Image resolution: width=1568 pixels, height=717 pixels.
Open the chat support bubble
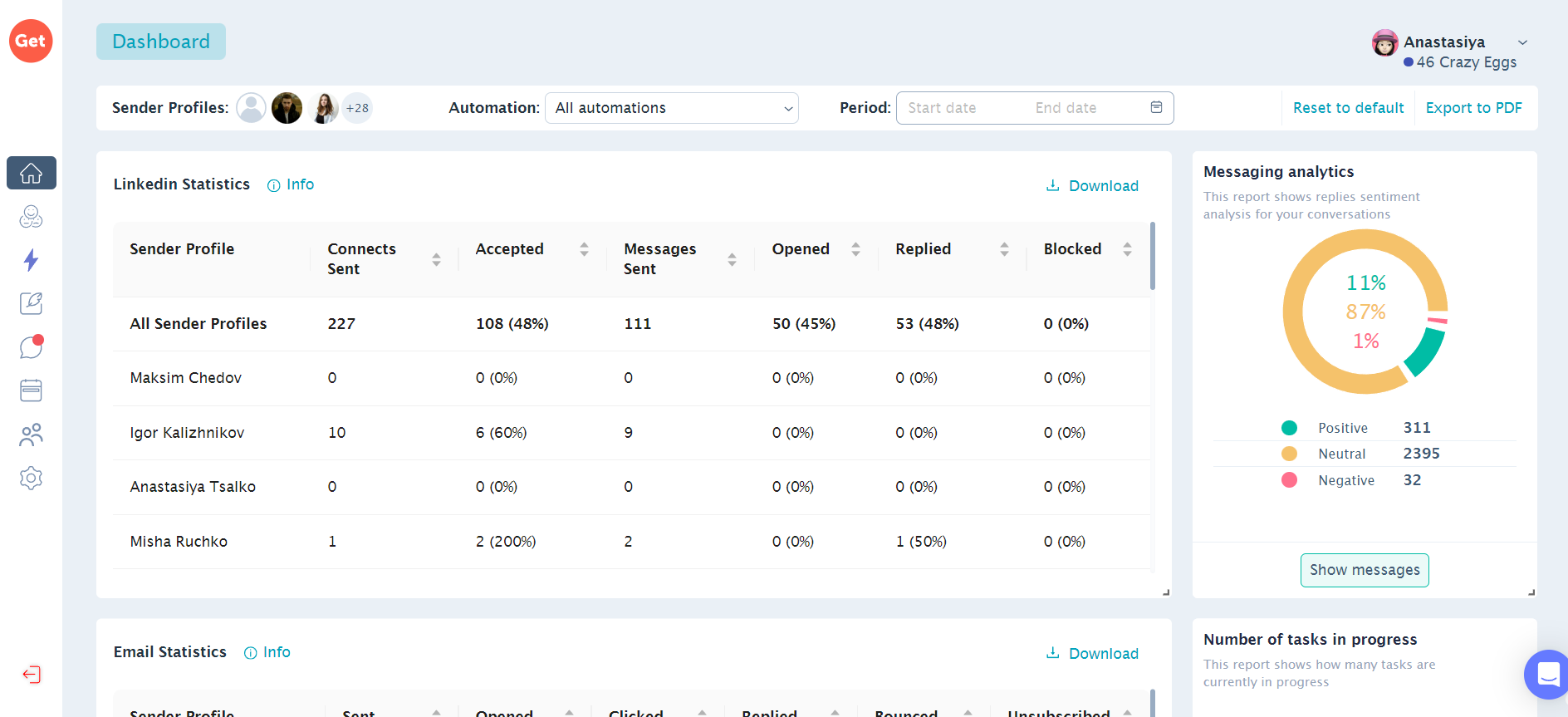click(x=1547, y=675)
